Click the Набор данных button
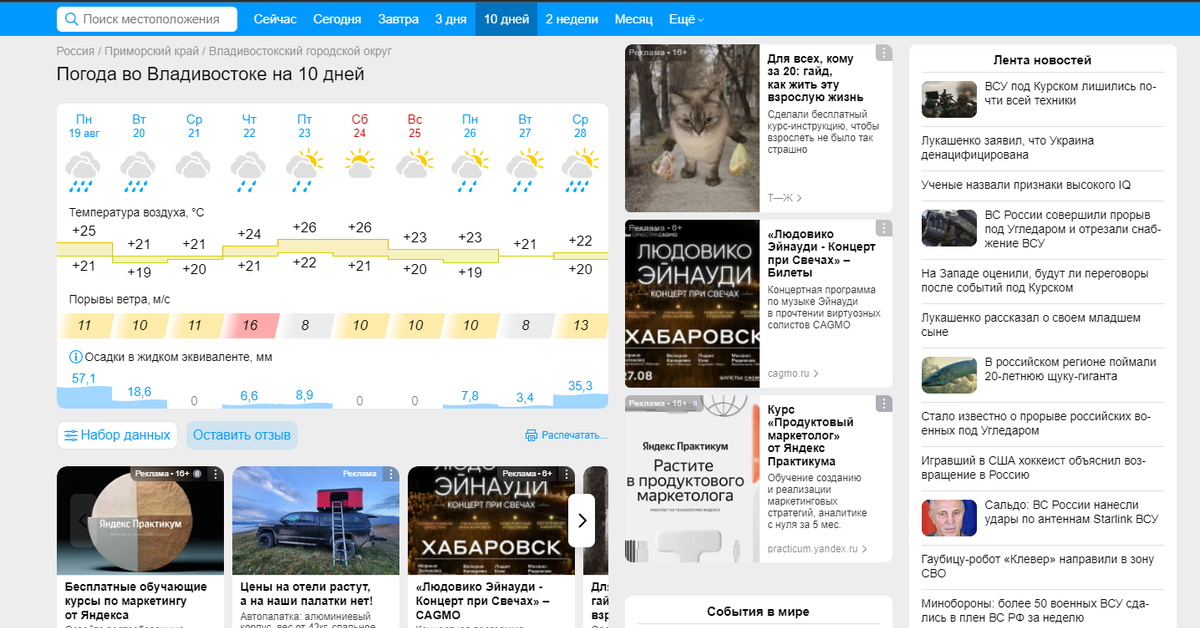1200x628 pixels. tap(117, 435)
